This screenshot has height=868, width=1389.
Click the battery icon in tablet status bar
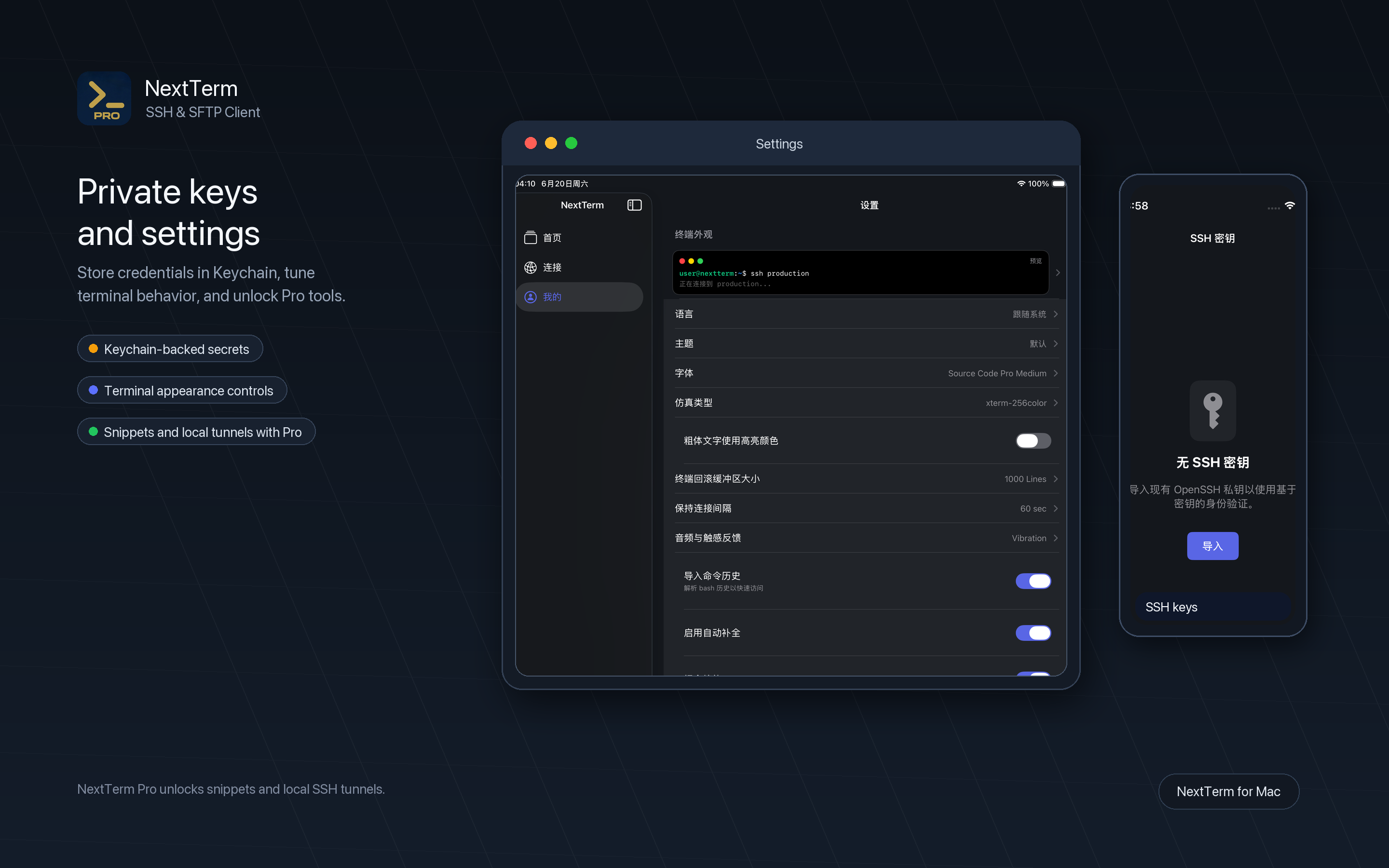(1059, 184)
